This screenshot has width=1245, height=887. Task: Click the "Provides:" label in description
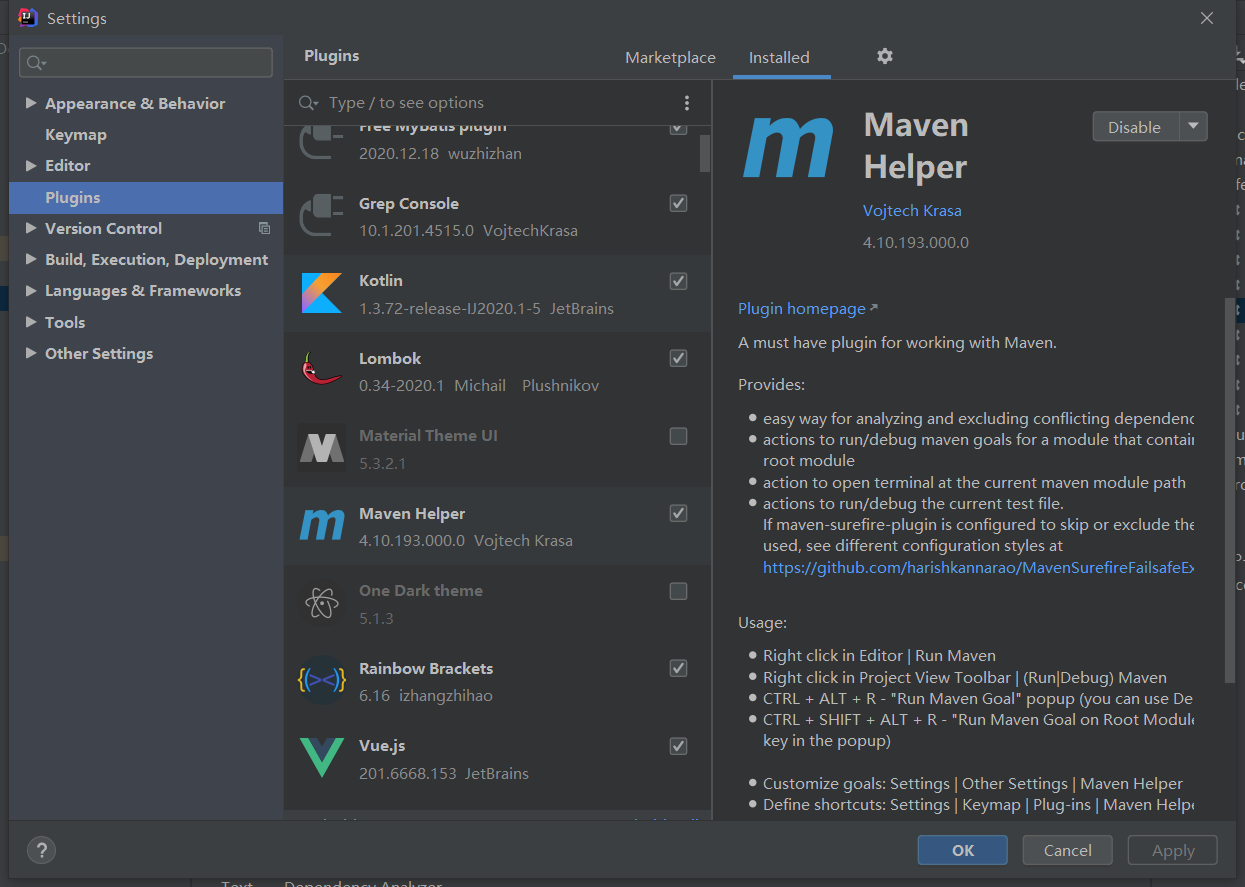pos(771,384)
